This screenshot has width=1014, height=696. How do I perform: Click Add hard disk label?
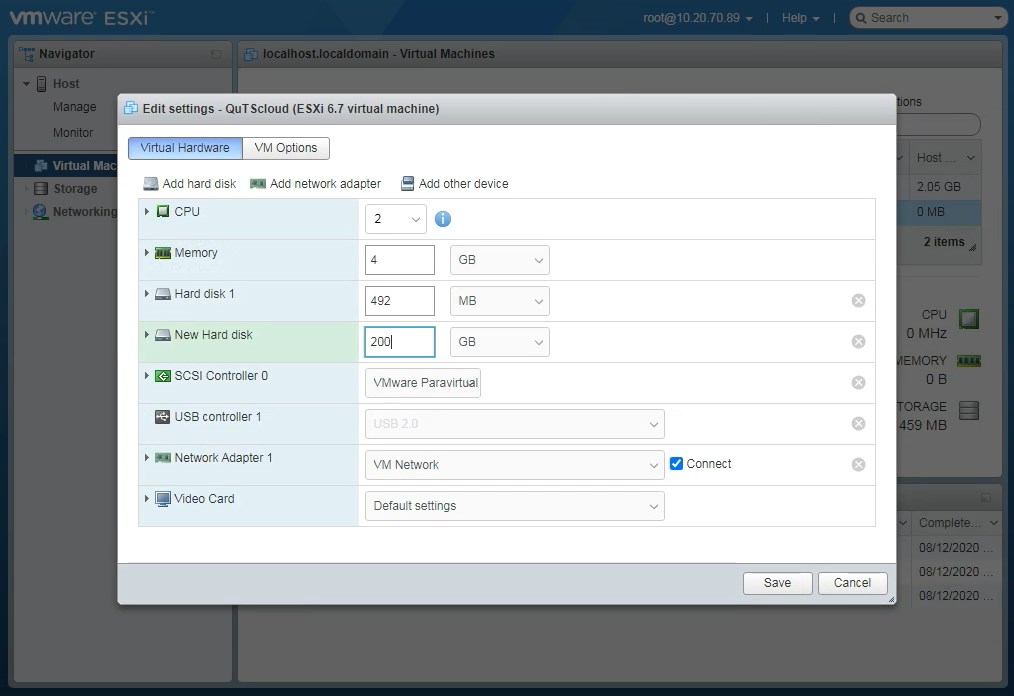point(199,184)
